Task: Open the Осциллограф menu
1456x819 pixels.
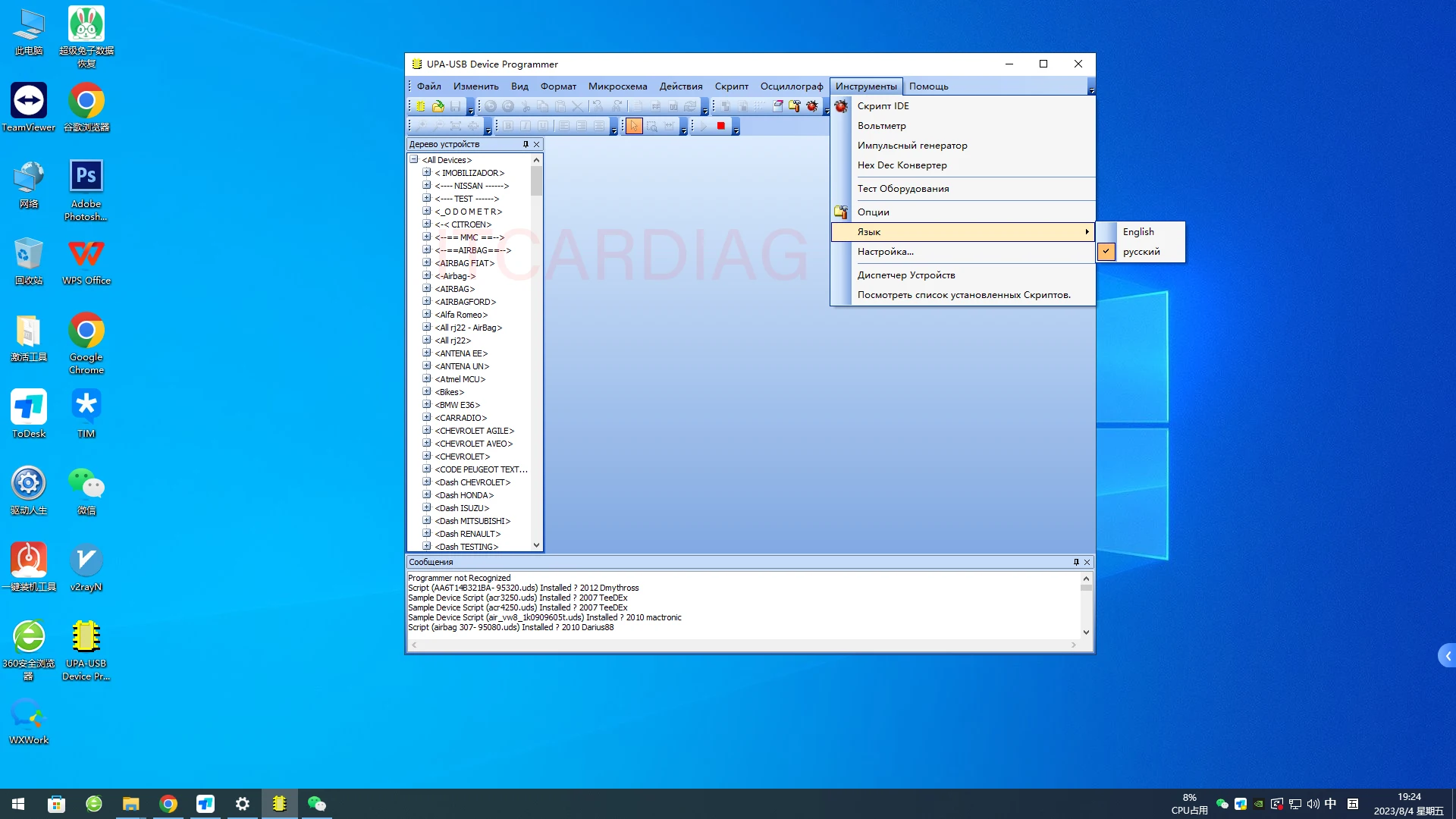Action: point(792,86)
